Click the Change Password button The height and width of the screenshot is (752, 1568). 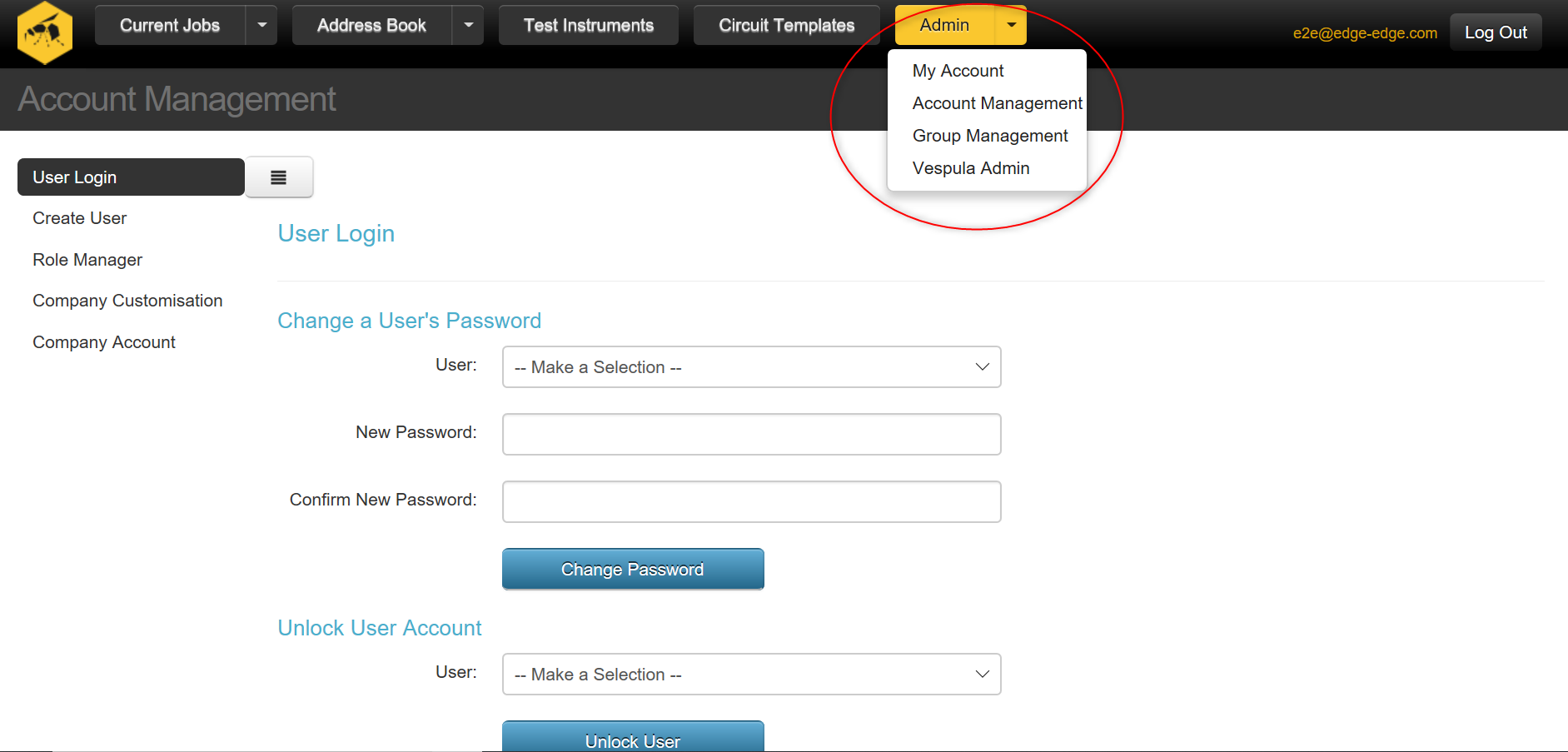[x=633, y=569]
